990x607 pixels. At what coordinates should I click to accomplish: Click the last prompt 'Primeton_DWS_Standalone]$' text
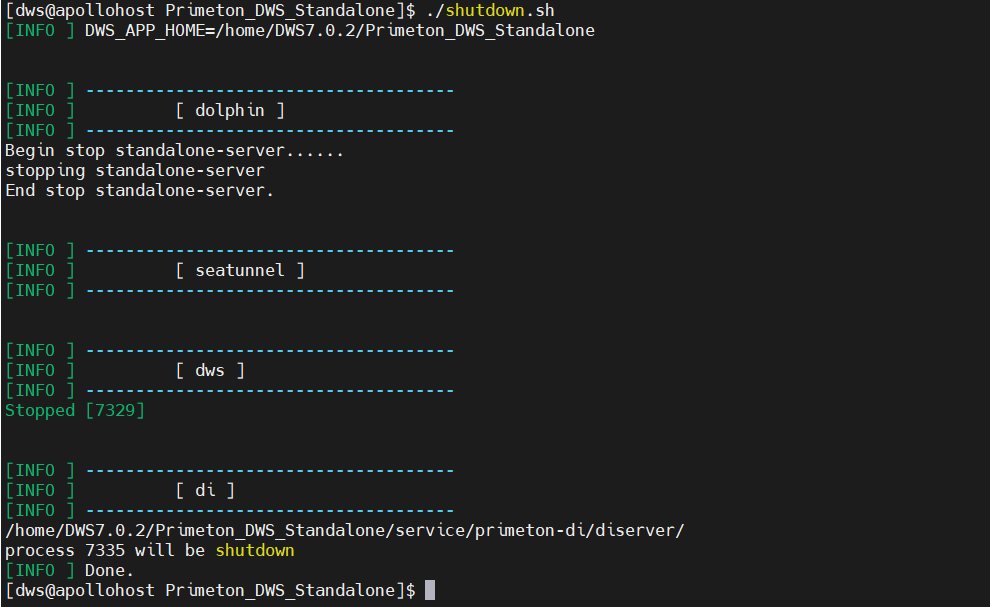point(290,591)
